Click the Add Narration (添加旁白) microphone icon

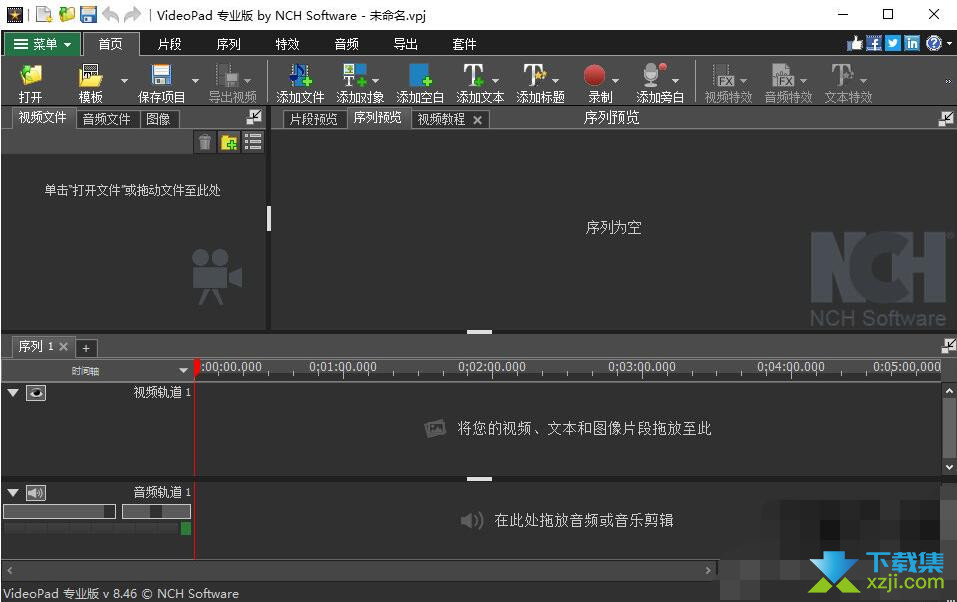[654, 76]
